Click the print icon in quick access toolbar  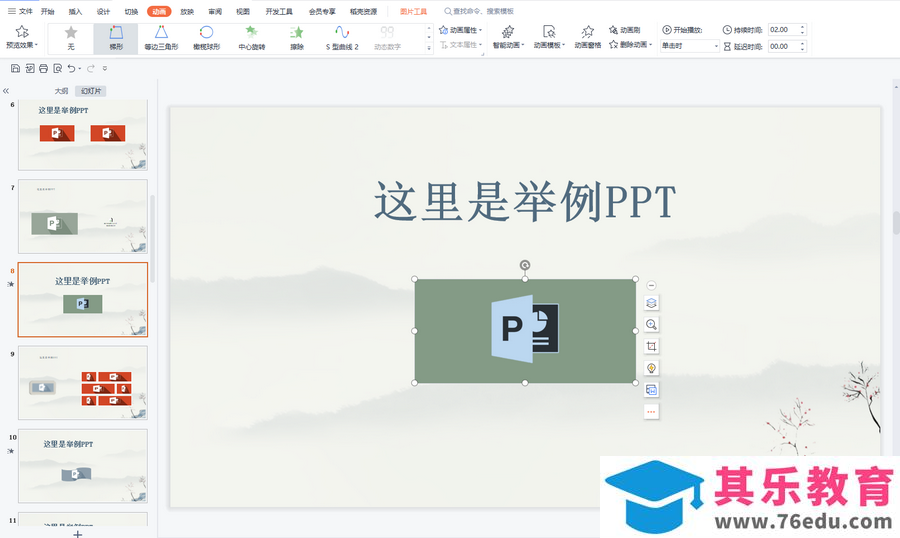[x=44, y=68]
